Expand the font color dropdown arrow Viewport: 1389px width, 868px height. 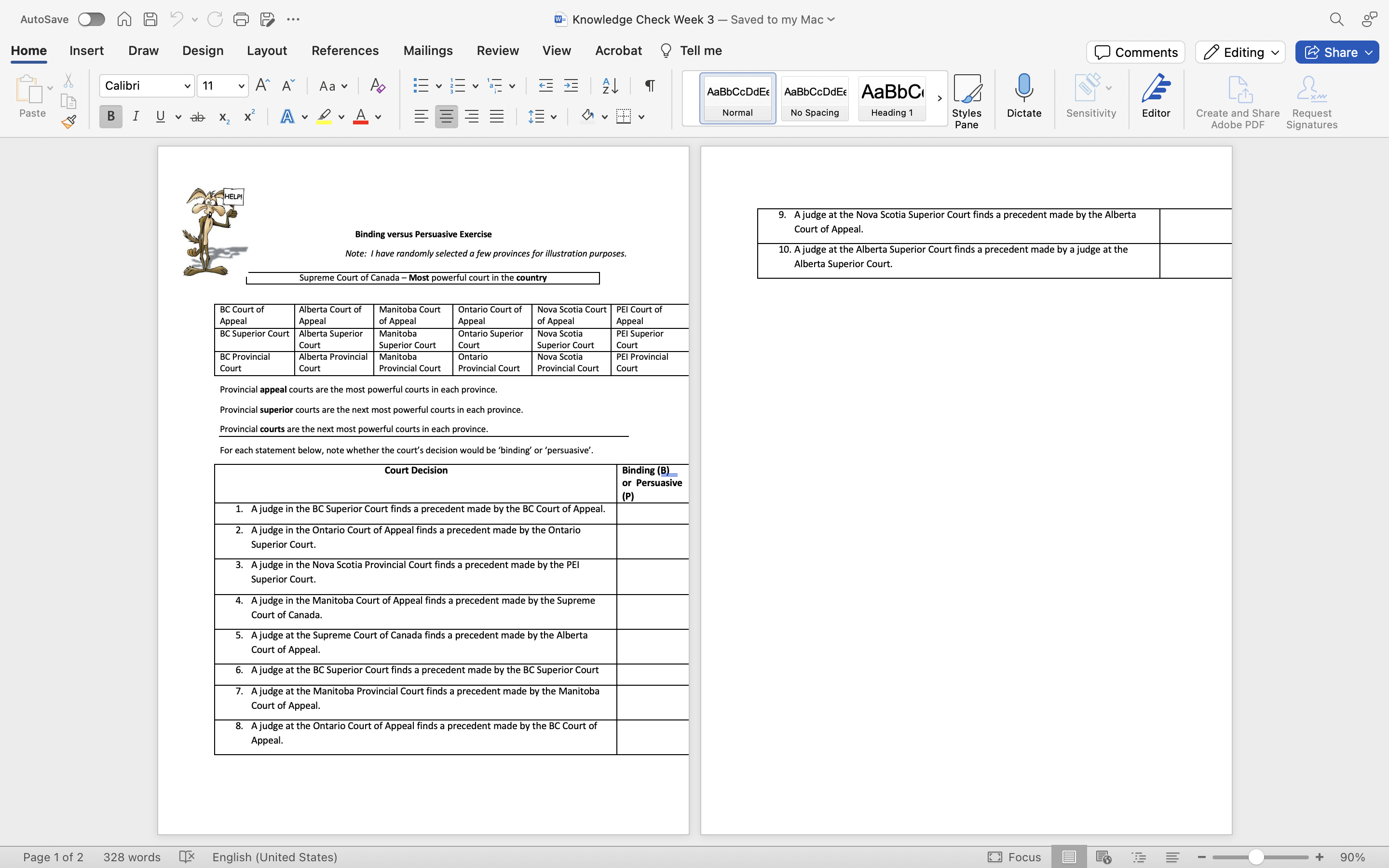point(378,117)
